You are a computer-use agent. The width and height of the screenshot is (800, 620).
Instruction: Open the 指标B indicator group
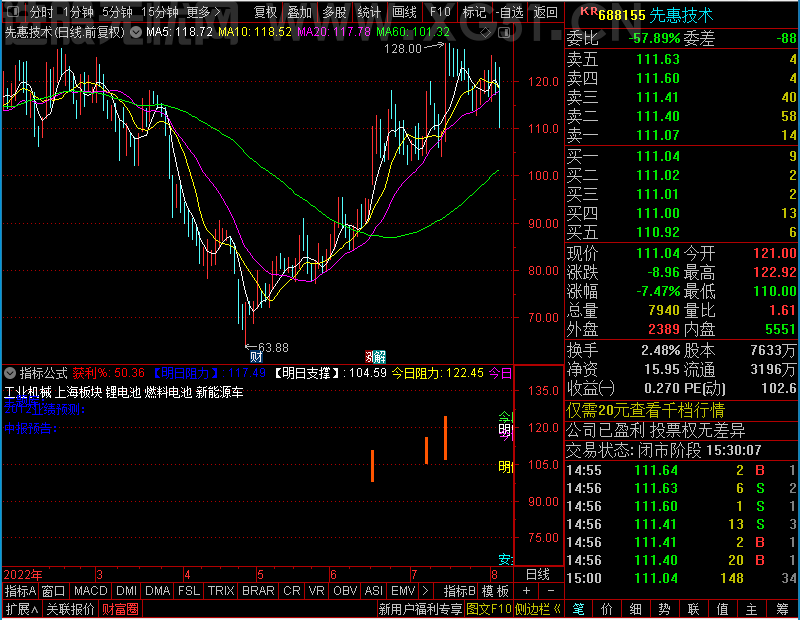point(459,591)
